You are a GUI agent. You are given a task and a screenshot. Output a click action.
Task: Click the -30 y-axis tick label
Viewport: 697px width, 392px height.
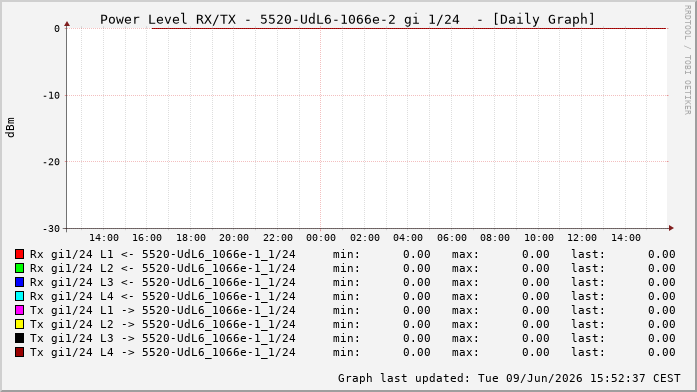pyautogui.click(x=51, y=229)
